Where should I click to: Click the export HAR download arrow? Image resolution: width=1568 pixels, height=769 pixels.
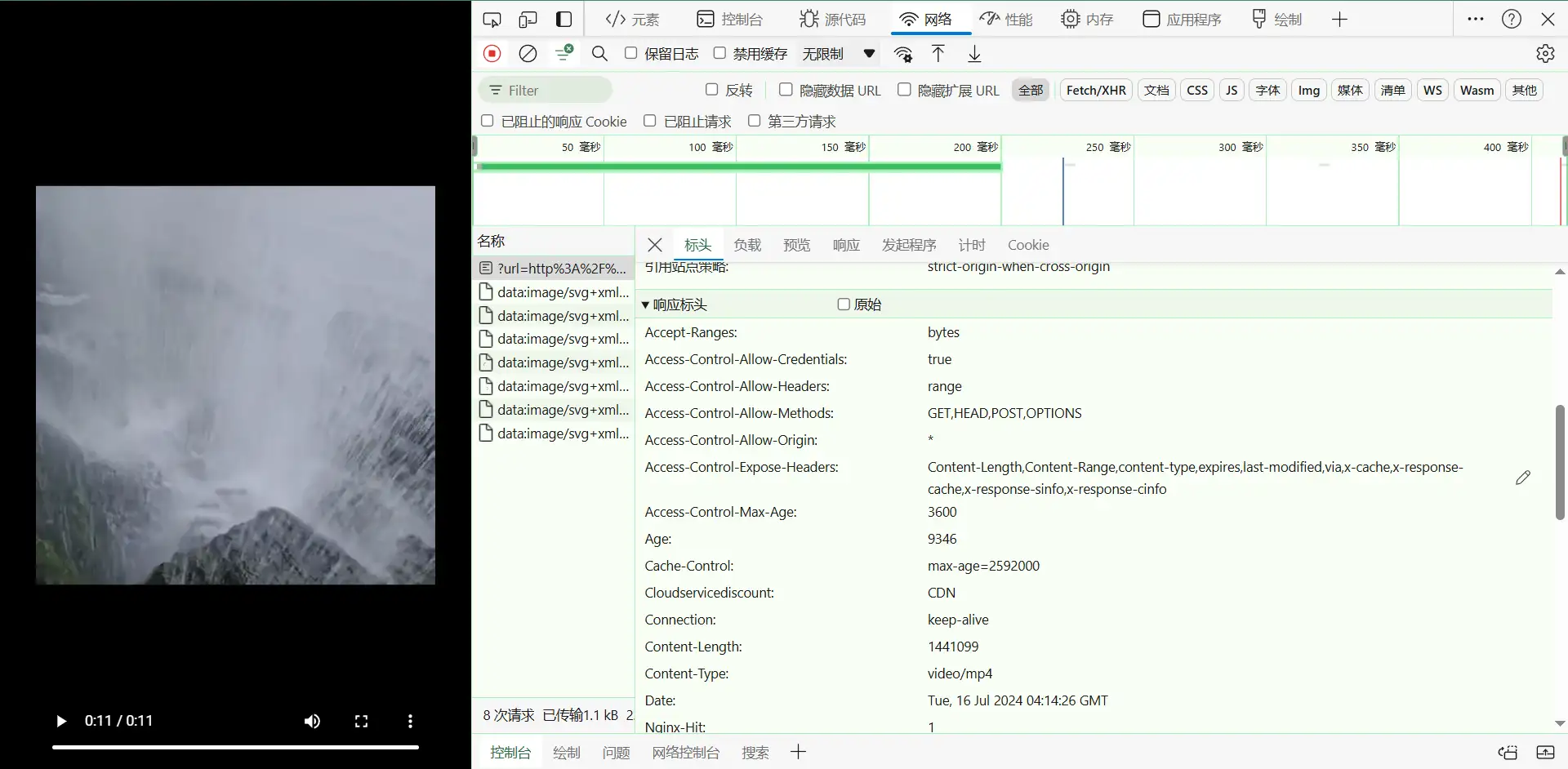coord(974,54)
